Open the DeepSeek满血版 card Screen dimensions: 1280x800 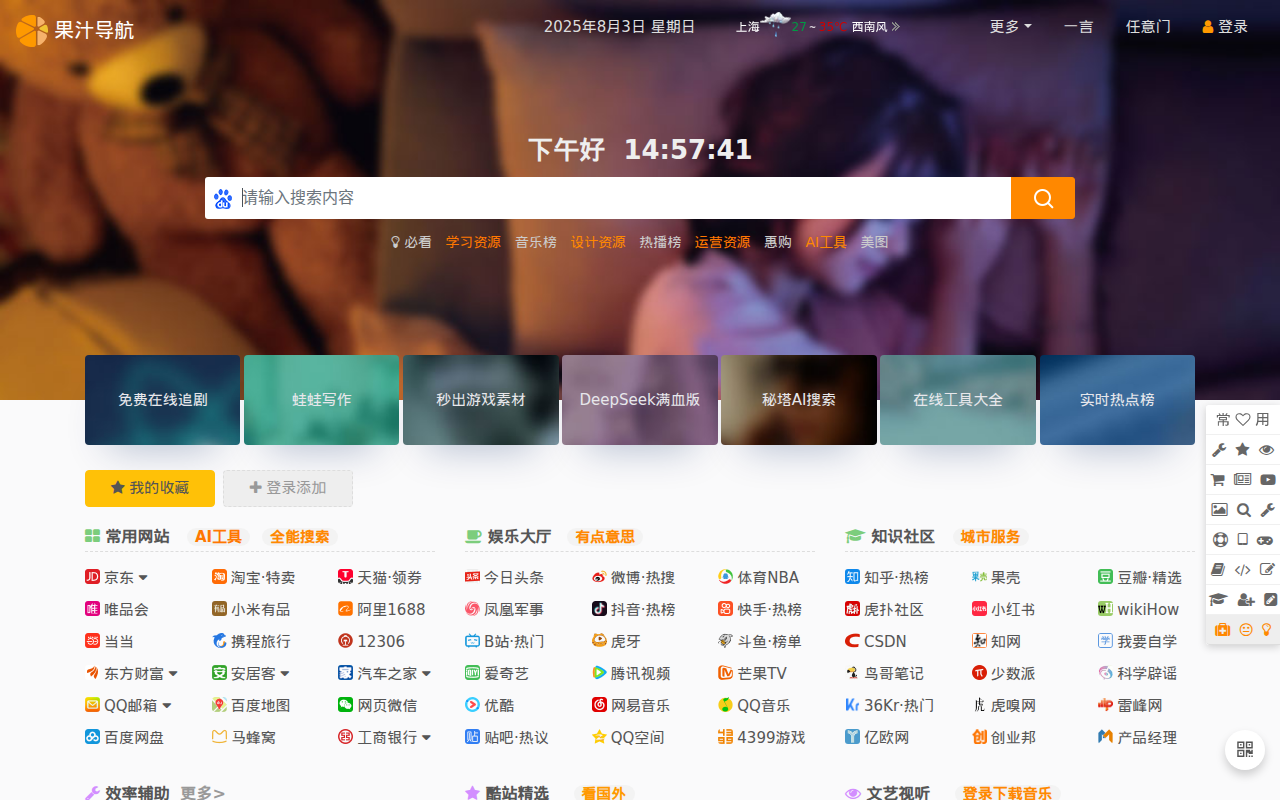[x=640, y=400]
